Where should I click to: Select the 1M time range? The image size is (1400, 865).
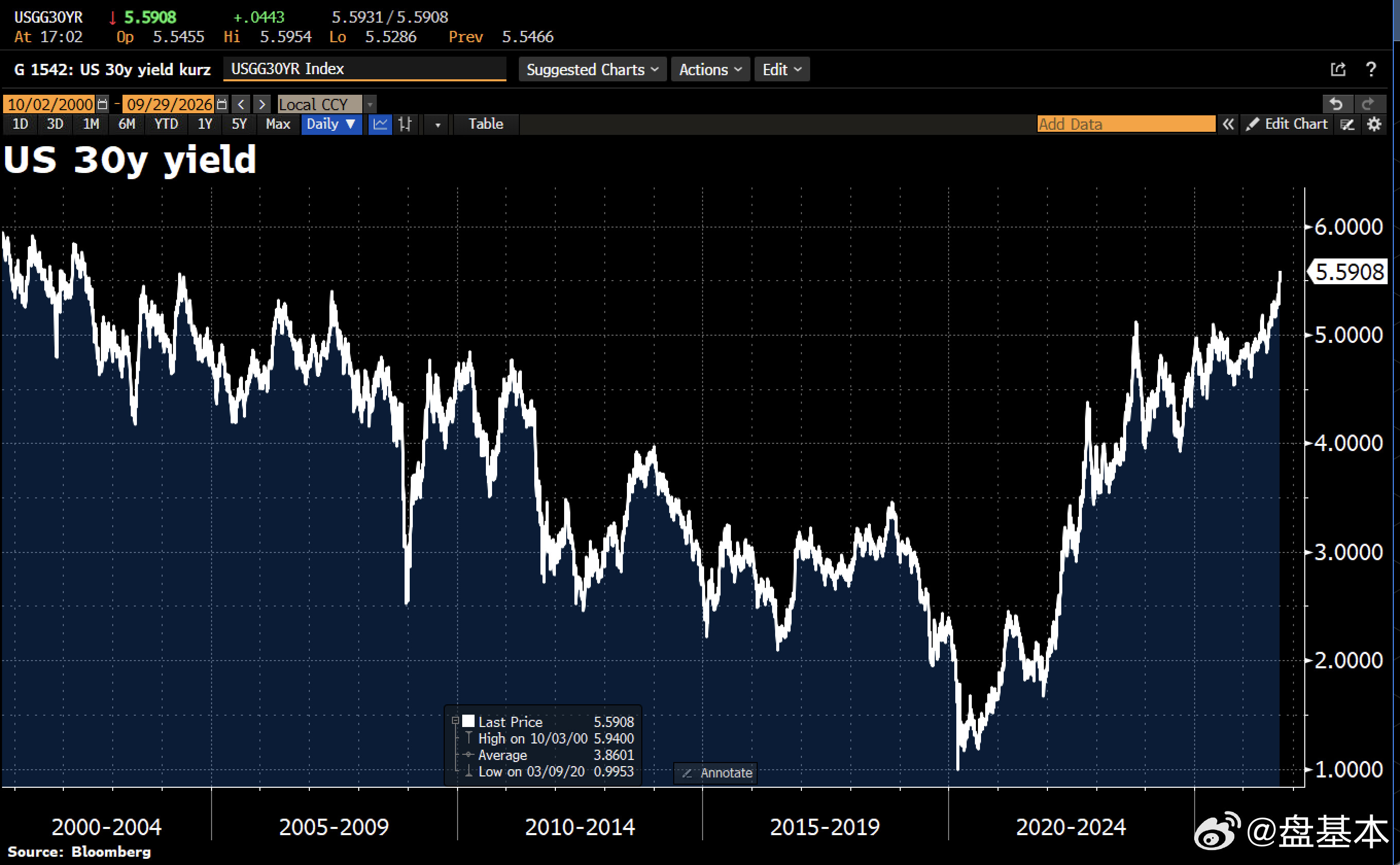coord(91,124)
